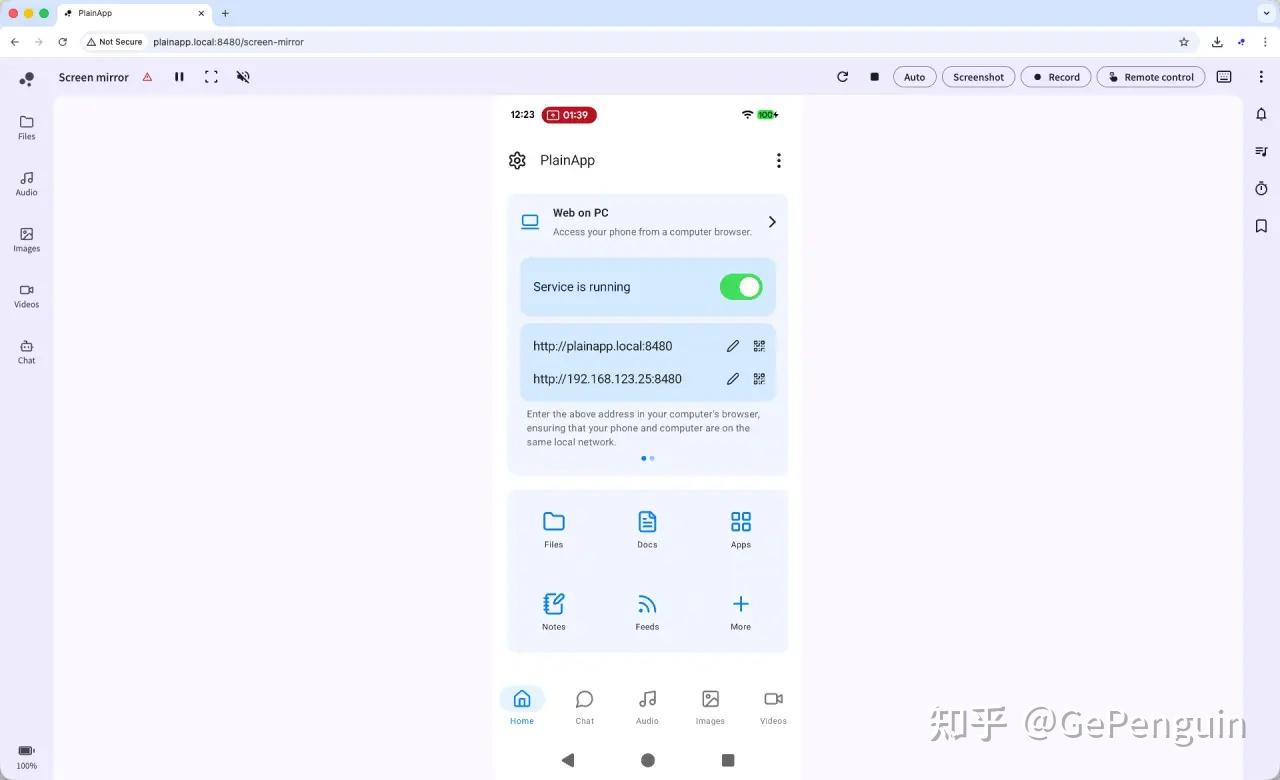Screen dimensions: 1280x780
Task: Turn off the Service is running switch
Action: click(x=741, y=287)
